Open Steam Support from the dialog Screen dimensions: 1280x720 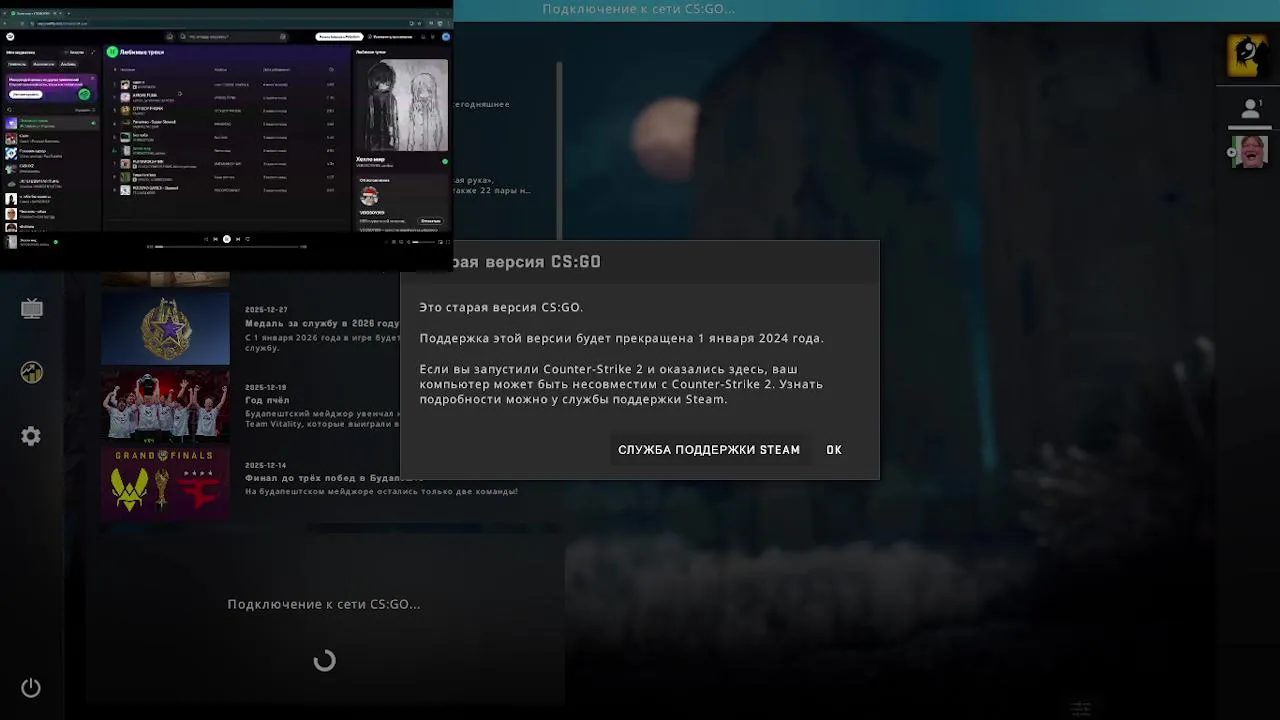coord(708,450)
